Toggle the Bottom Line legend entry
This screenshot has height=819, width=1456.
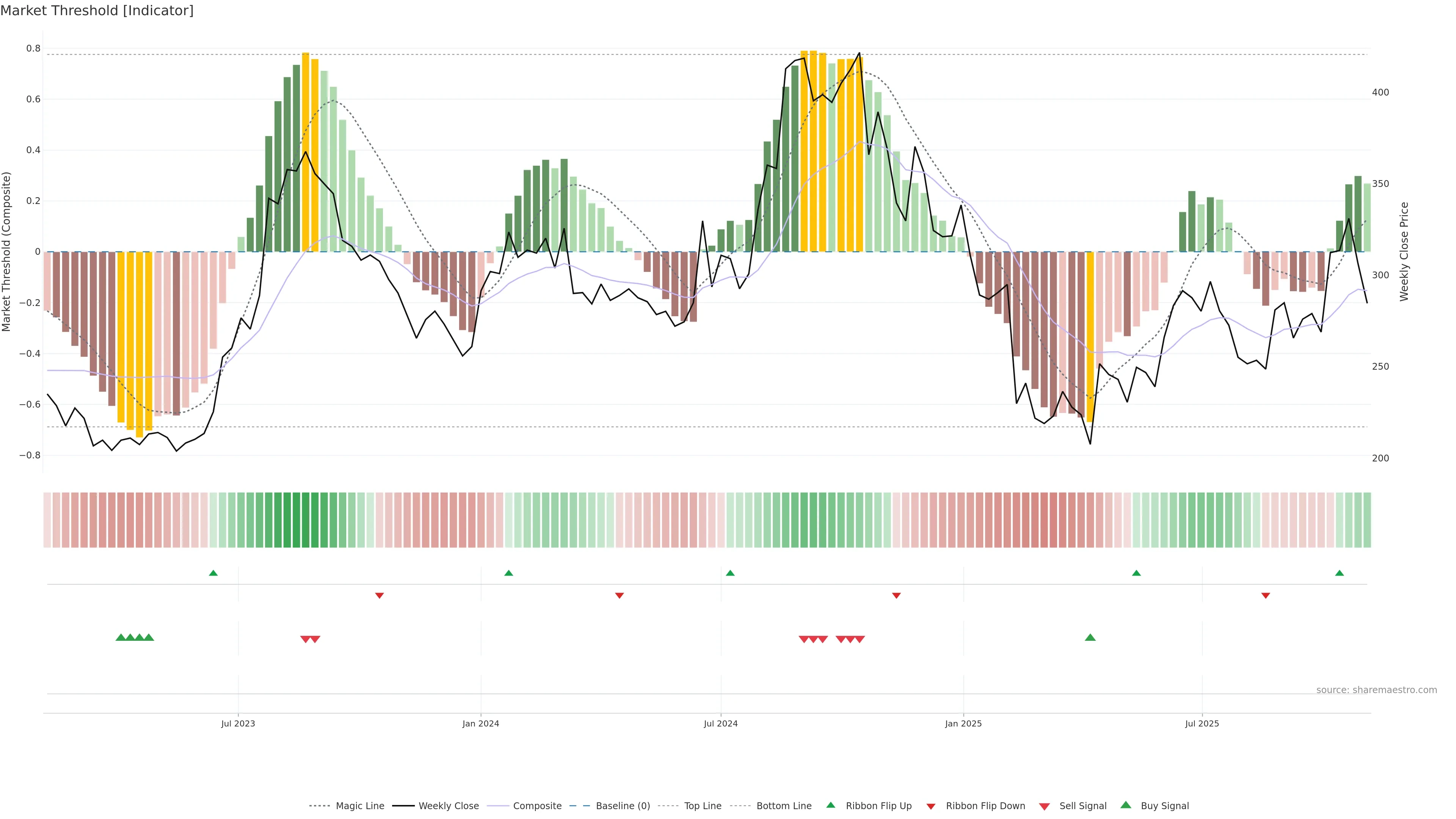click(x=783, y=806)
